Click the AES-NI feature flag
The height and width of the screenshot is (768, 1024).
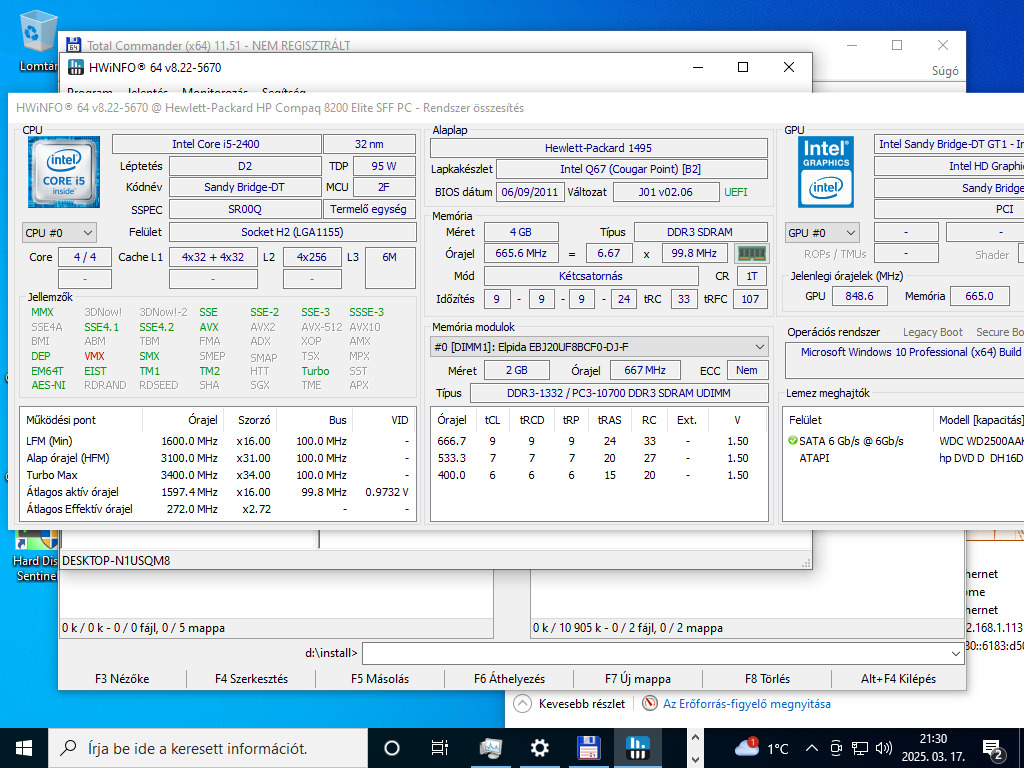tap(48, 385)
